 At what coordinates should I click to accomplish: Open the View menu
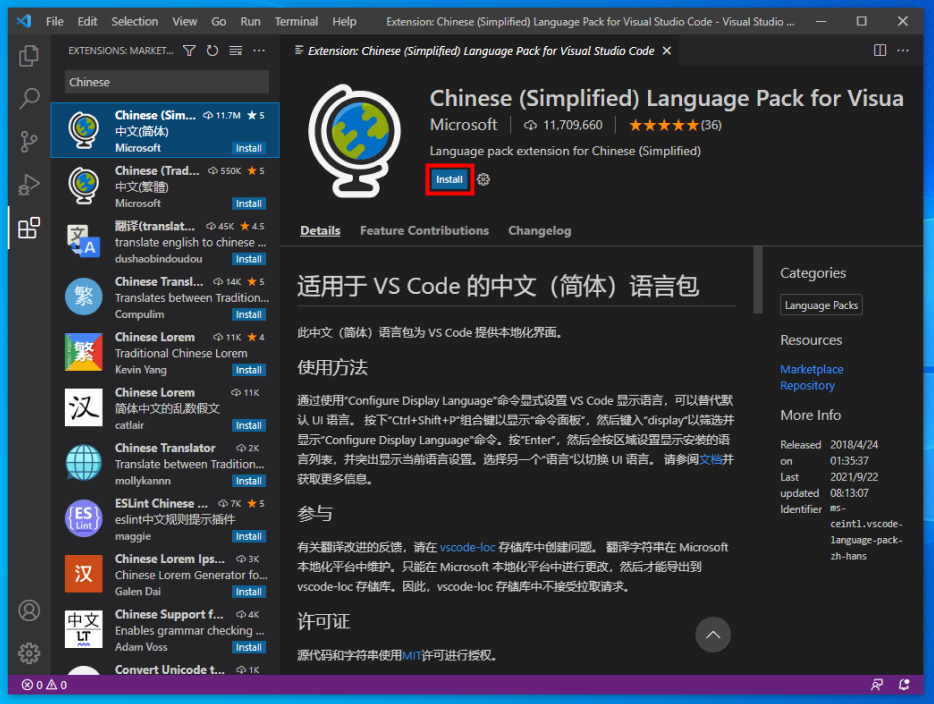(185, 21)
